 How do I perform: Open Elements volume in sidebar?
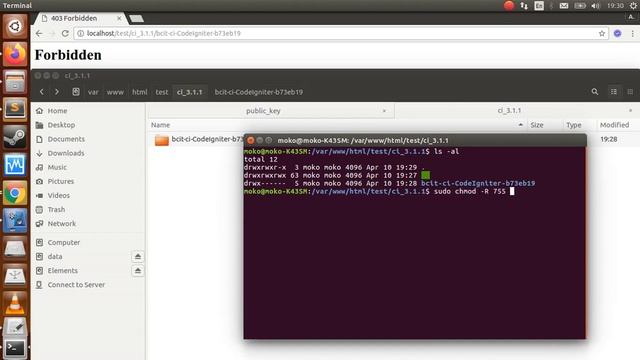[x=62, y=271]
